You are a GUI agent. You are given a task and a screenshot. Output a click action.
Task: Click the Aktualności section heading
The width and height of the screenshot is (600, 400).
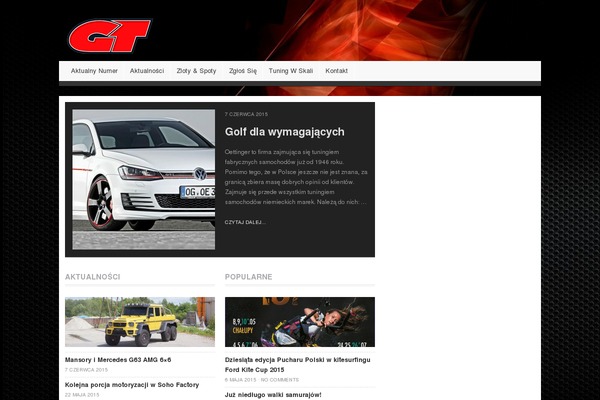93,277
